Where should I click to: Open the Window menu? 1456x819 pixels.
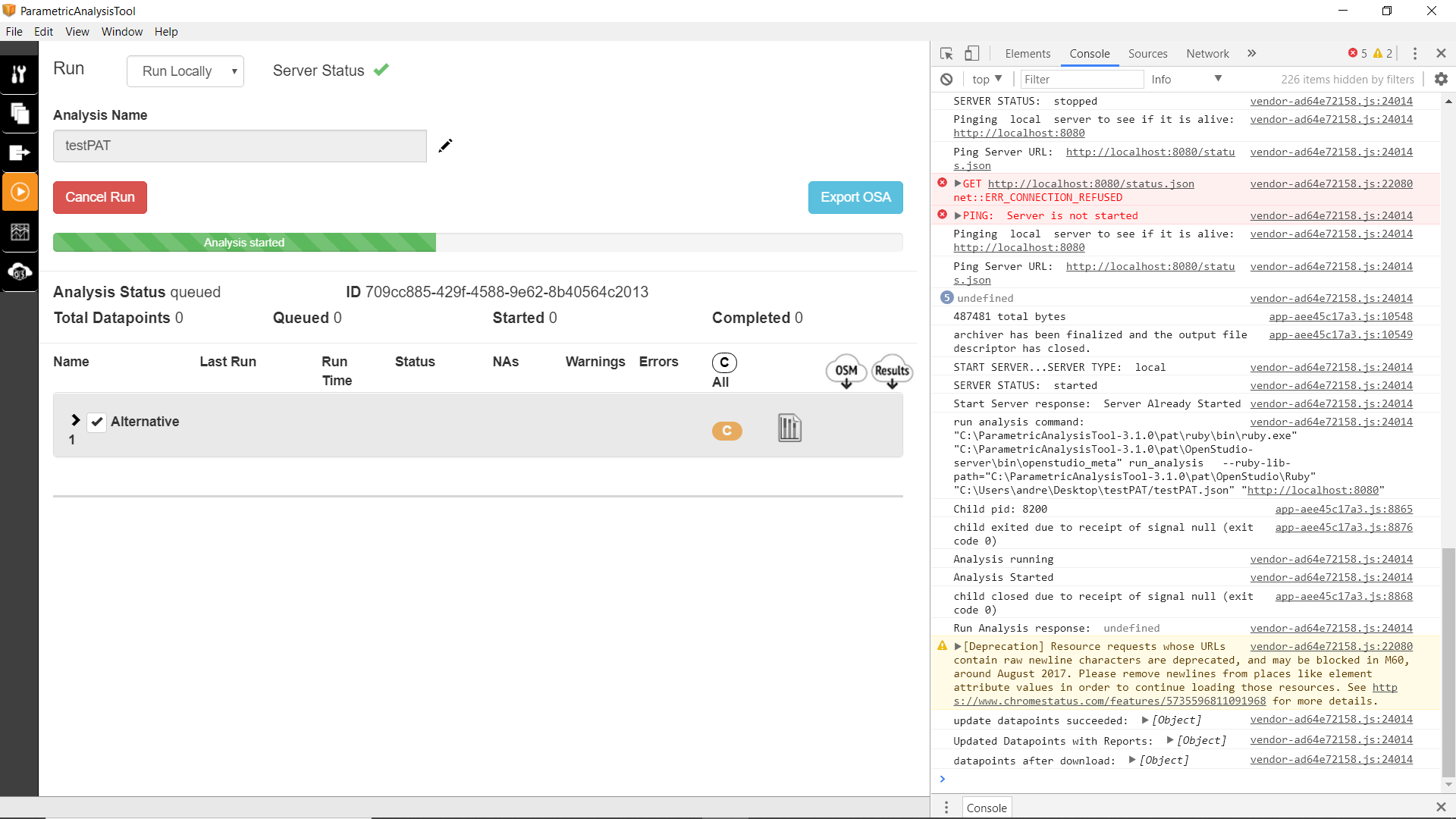(x=121, y=31)
